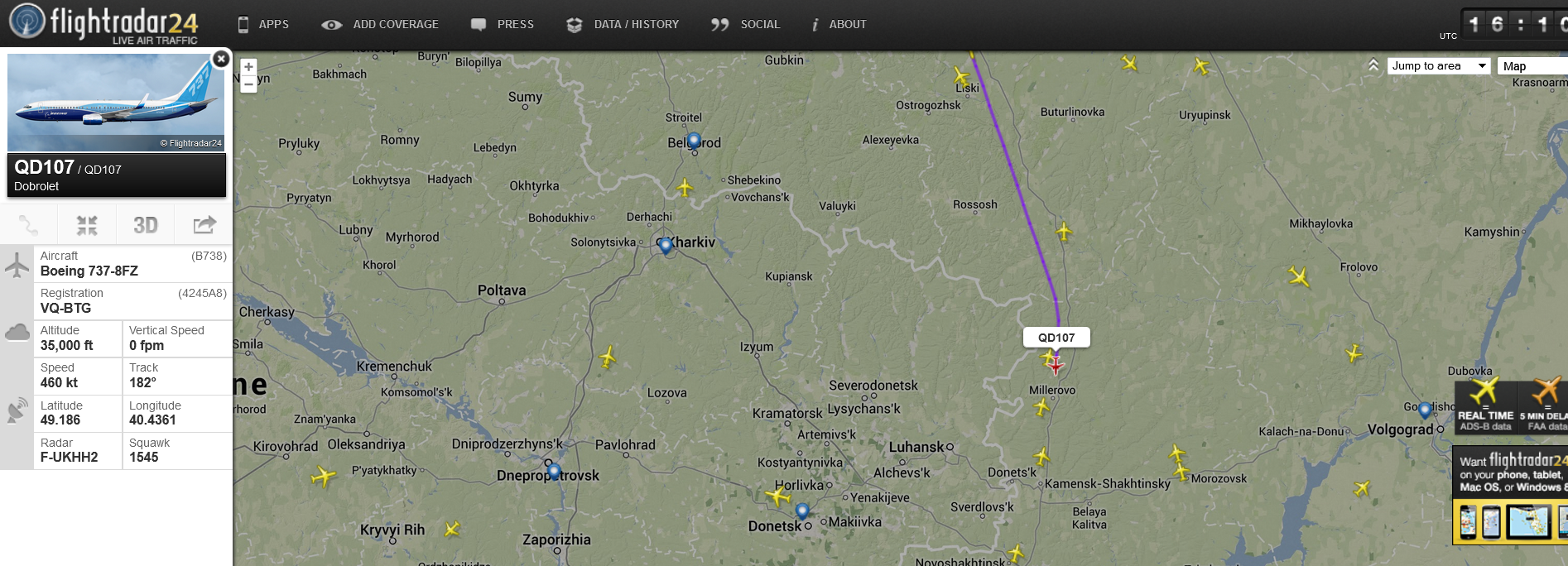Click the Boeing 737 aircraft photo
The image size is (1568, 566).
click(116, 103)
